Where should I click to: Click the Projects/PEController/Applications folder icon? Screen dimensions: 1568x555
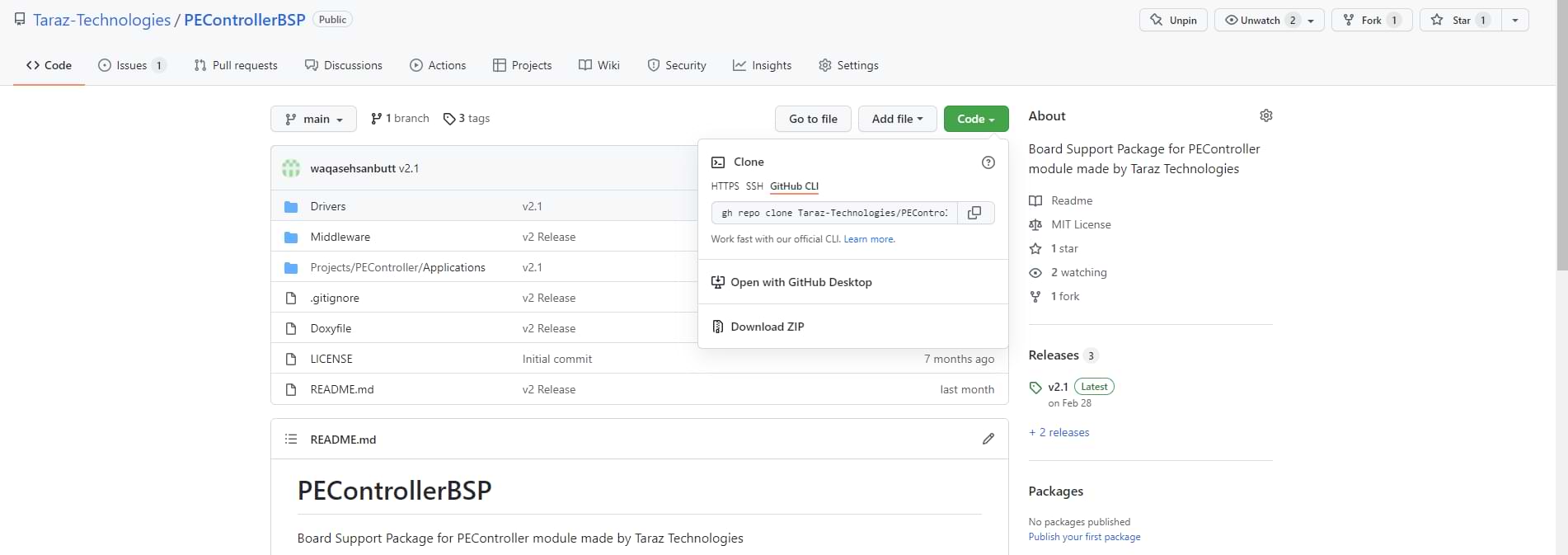tap(291, 267)
